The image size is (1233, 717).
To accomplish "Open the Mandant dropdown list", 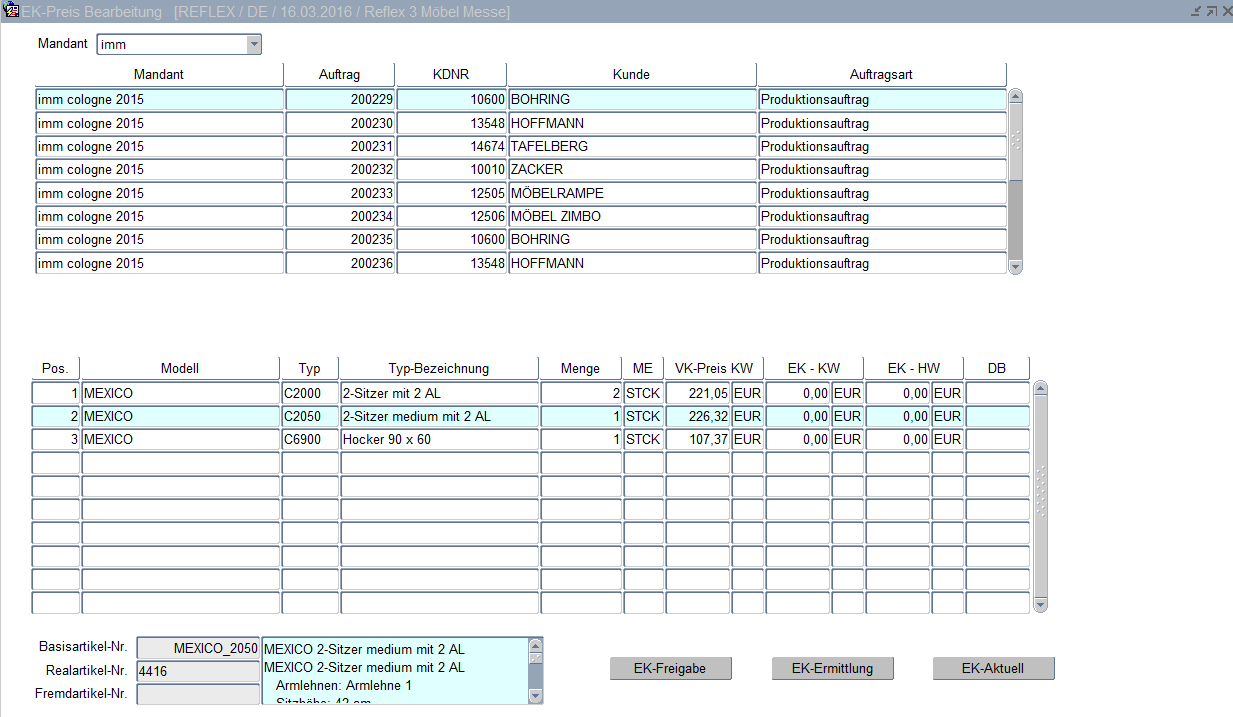I will tap(253, 44).
